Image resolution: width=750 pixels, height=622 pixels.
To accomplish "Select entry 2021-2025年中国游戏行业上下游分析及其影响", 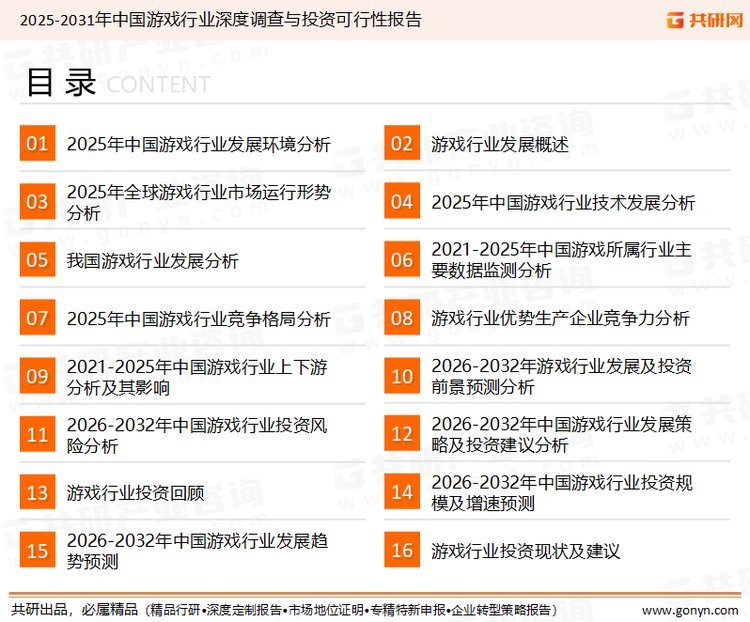I will (x=197, y=377).
